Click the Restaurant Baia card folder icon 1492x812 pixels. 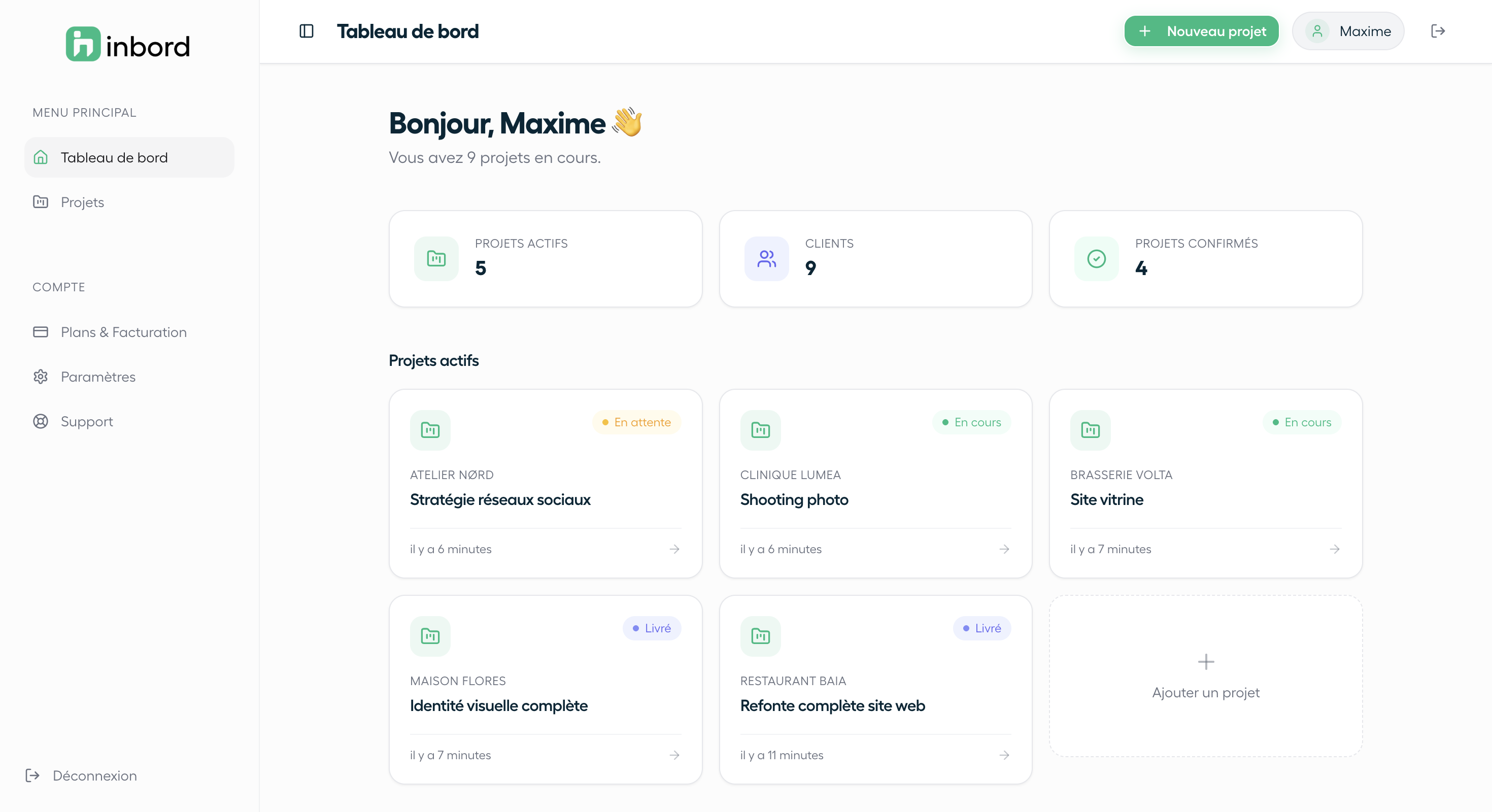(x=761, y=636)
